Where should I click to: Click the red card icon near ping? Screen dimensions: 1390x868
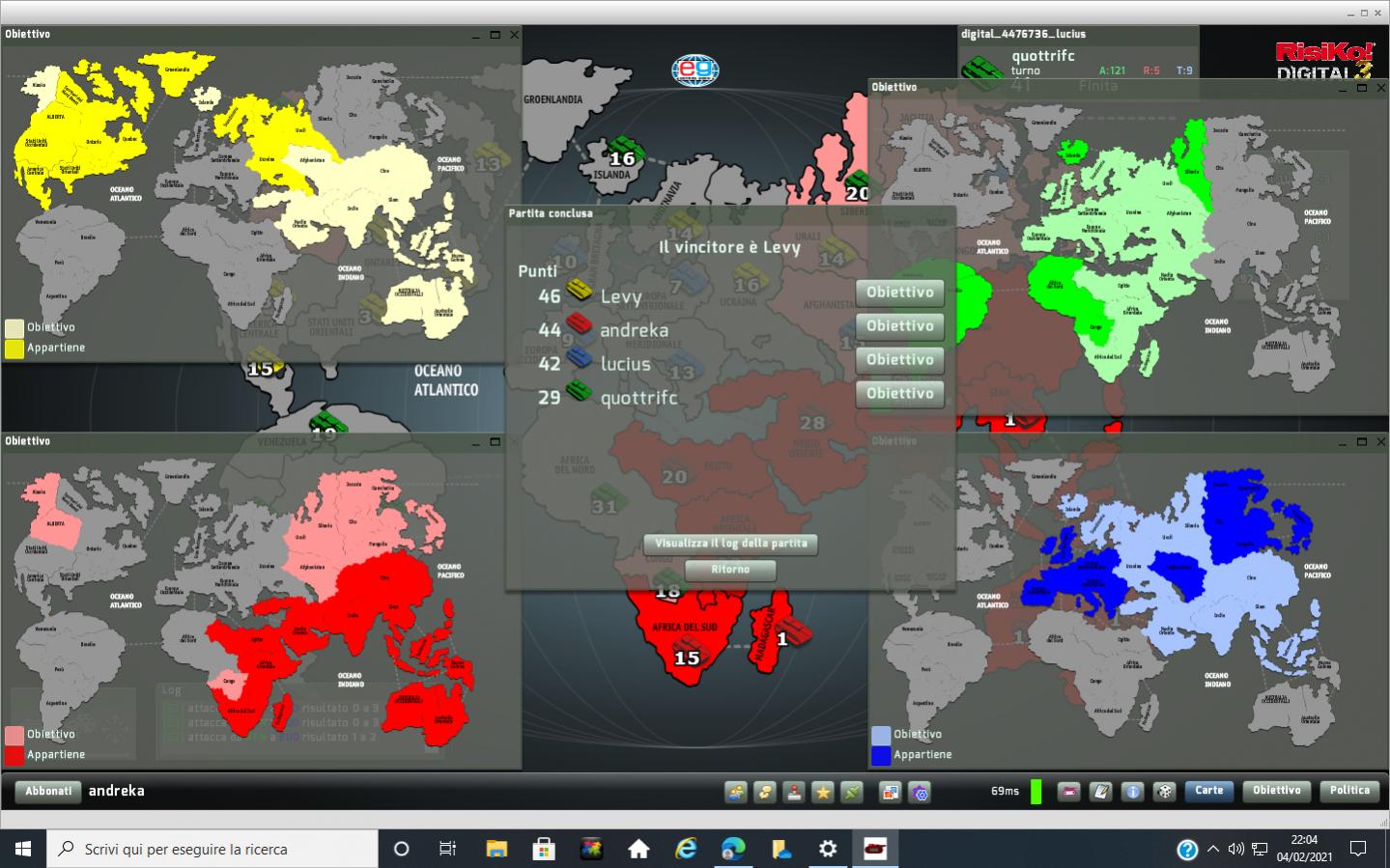point(1068,792)
